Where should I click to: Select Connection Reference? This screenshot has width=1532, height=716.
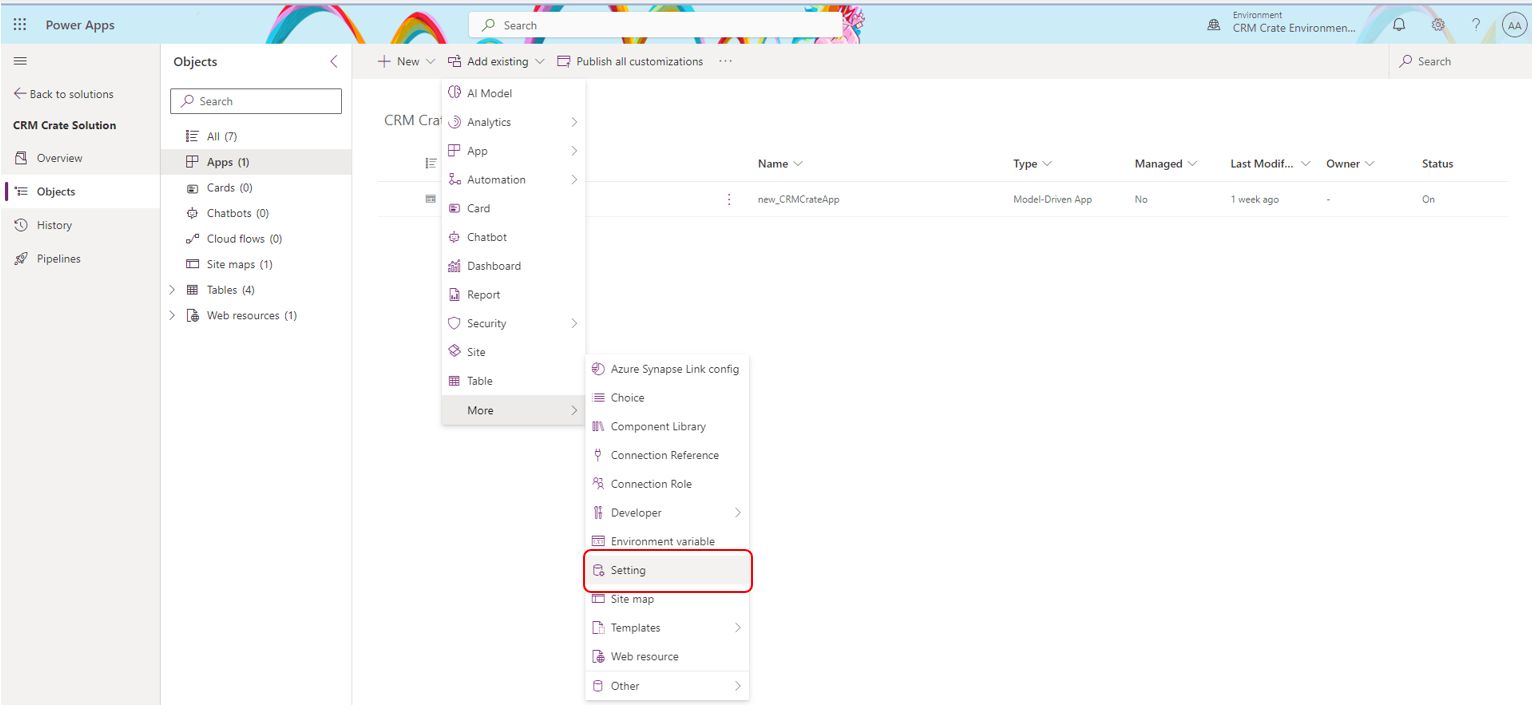point(665,454)
